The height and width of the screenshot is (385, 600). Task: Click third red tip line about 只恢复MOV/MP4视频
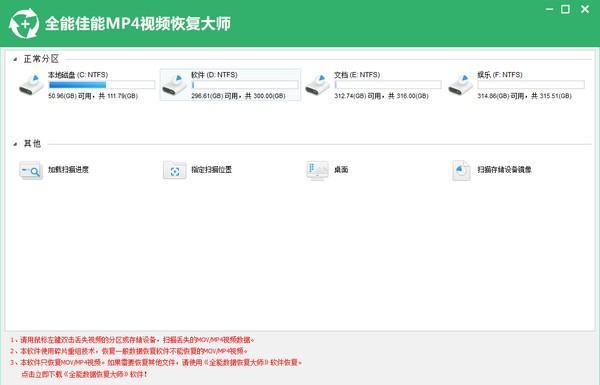tap(156, 362)
